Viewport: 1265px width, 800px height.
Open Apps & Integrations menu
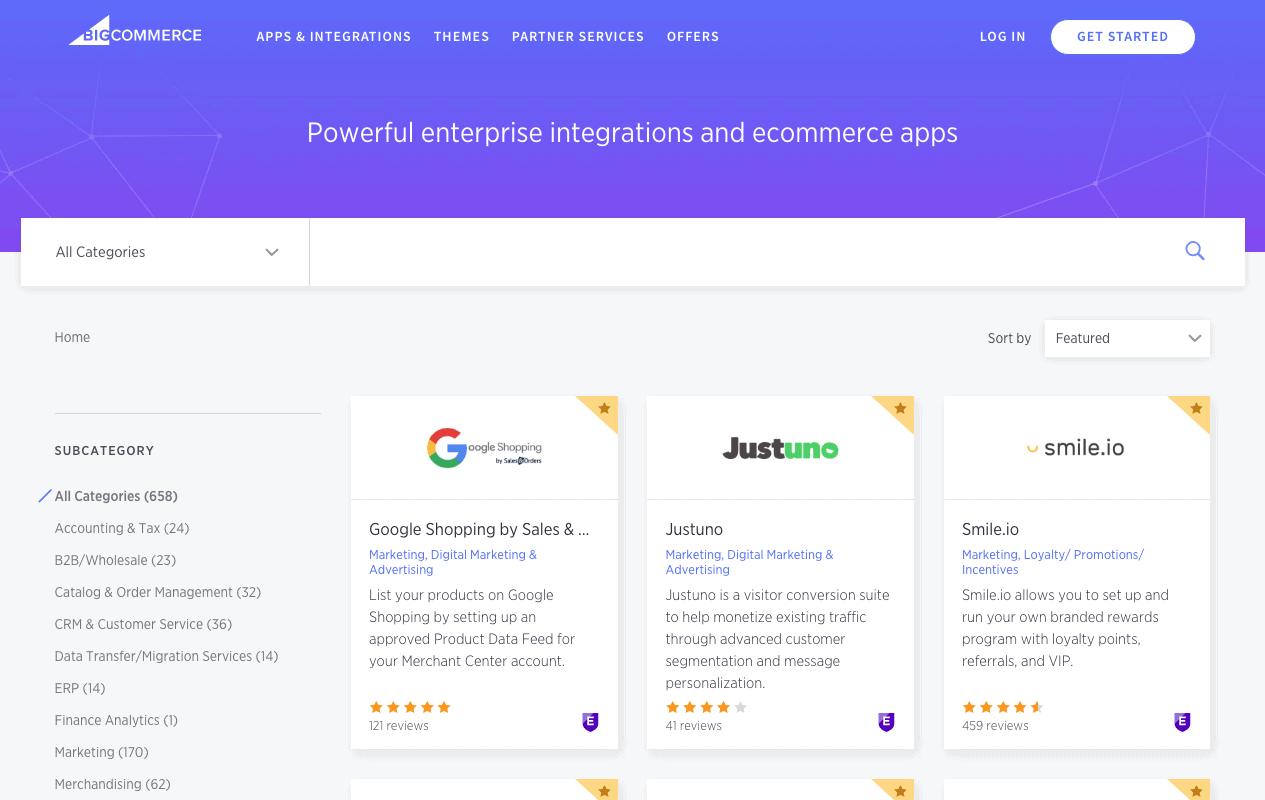[334, 37]
